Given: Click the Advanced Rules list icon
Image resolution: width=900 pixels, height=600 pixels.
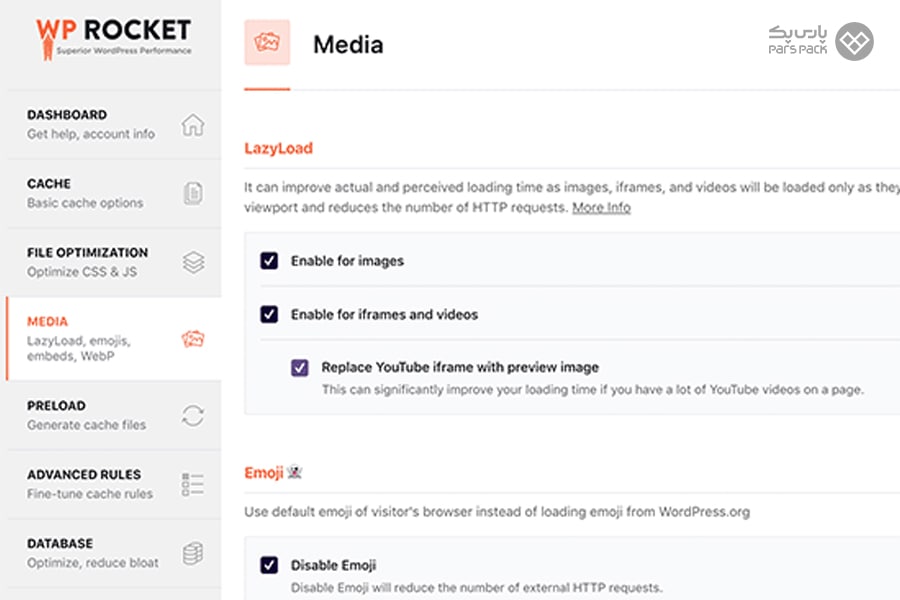Looking at the screenshot, I should click(x=193, y=485).
